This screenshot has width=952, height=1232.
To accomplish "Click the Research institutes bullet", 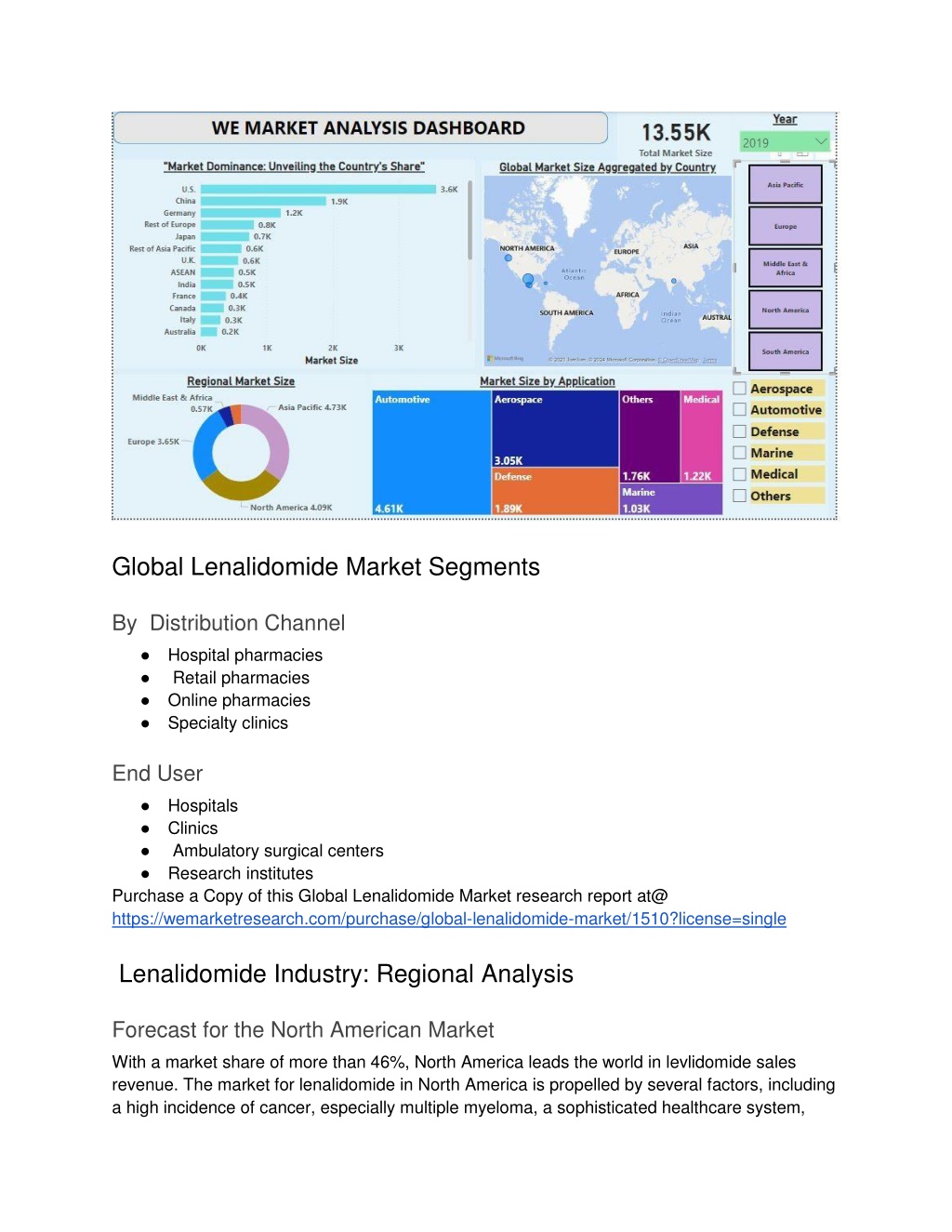I will coord(241,873).
